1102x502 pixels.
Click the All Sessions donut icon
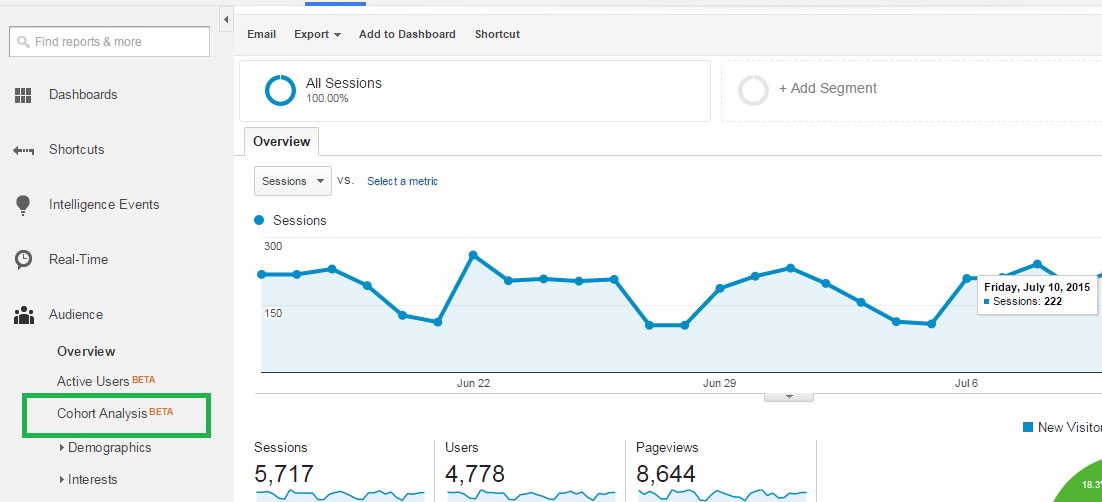(280, 90)
